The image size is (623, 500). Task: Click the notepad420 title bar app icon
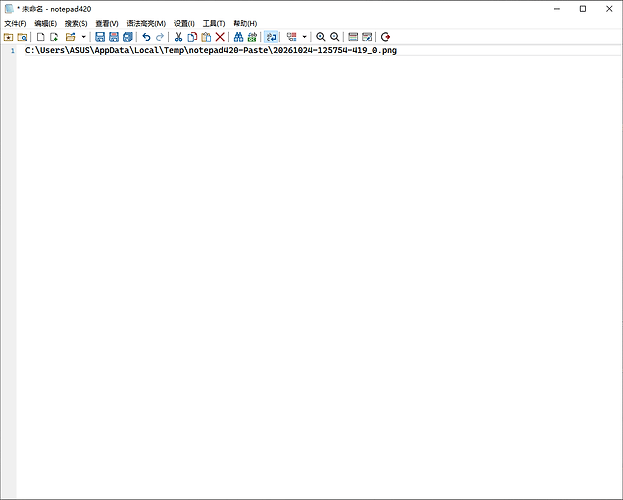9,9
